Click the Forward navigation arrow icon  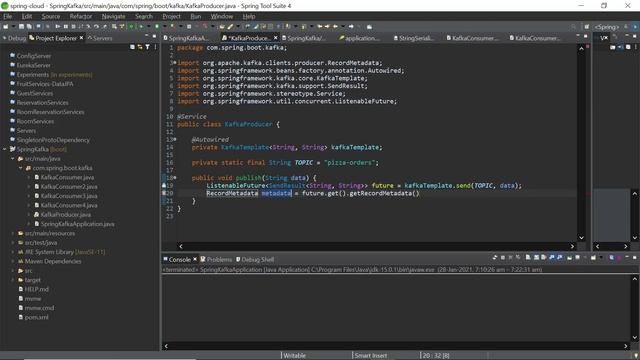(351, 27)
